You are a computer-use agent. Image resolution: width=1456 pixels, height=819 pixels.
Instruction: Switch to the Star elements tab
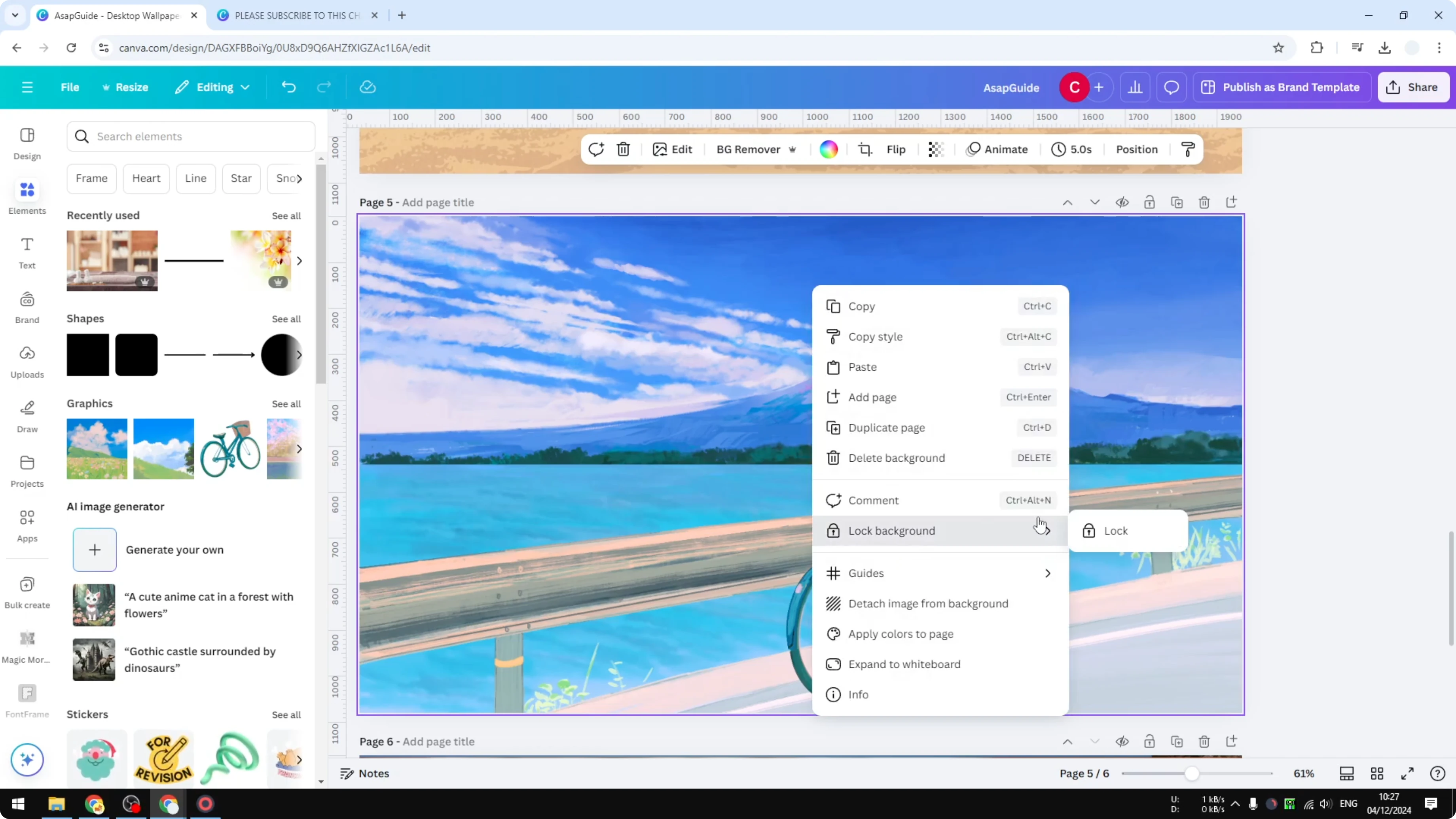241,178
